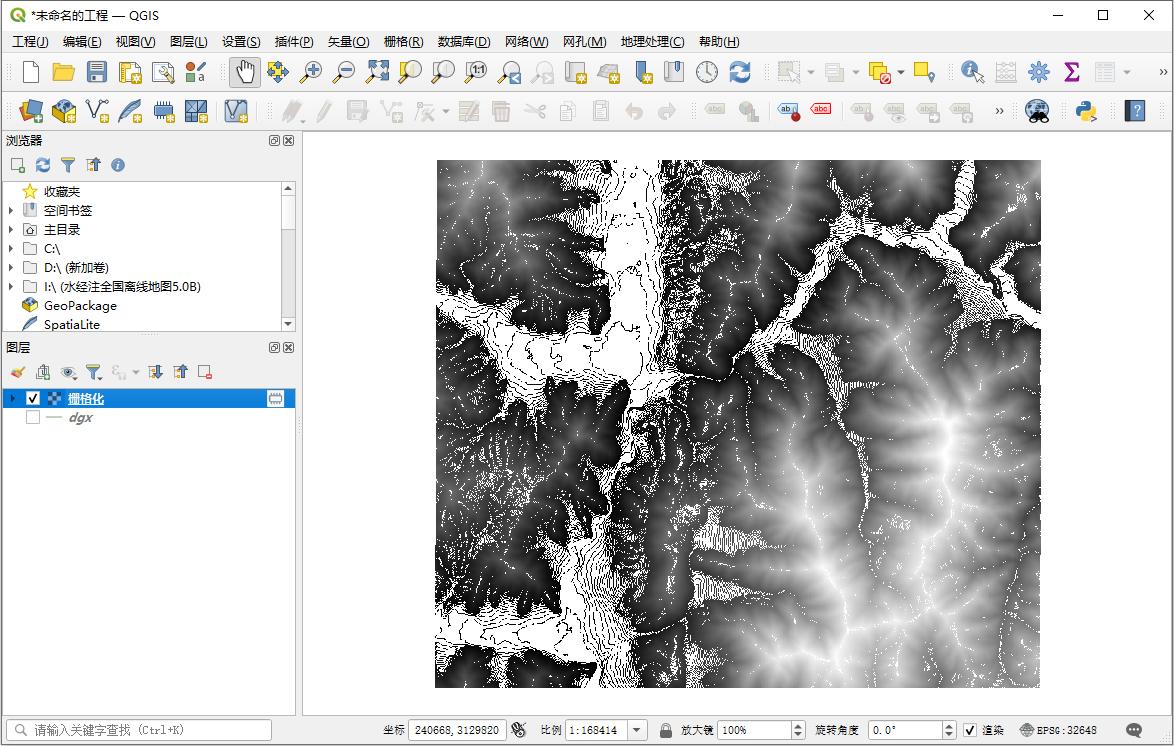The image size is (1174, 746).
Task: Click the New Shapefile Layer icon
Action: point(97,111)
